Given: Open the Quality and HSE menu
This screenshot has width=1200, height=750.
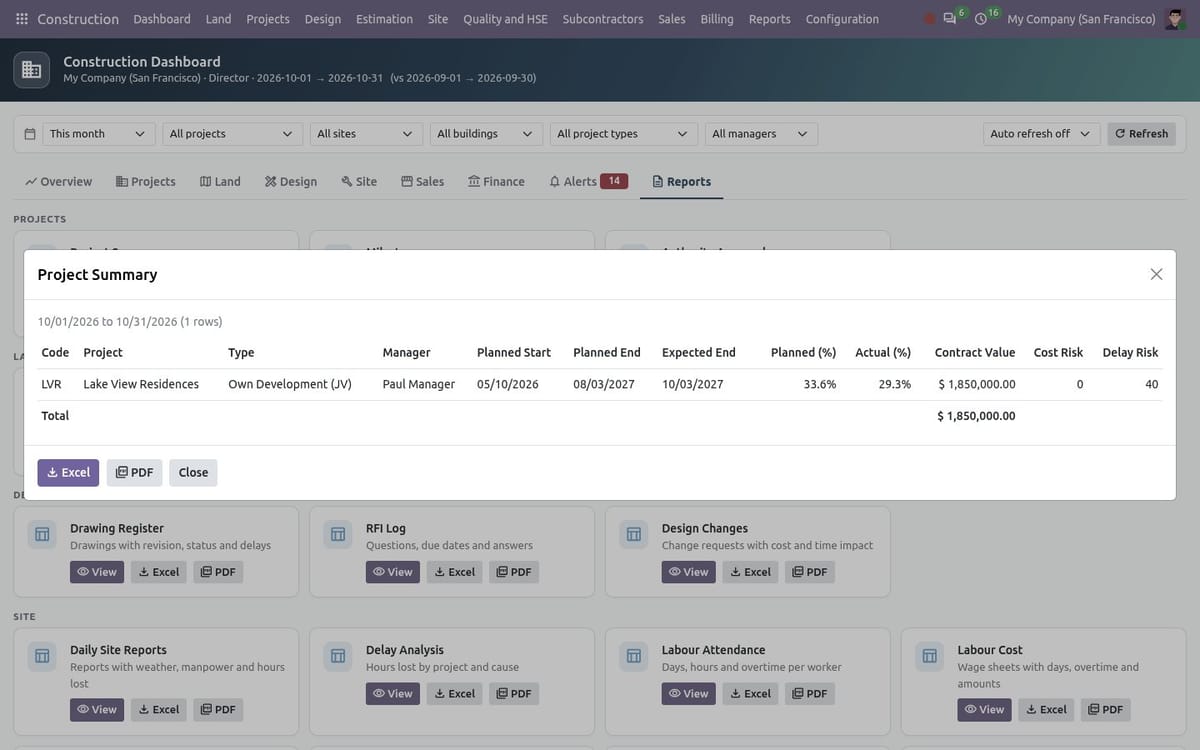Looking at the screenshot, I should [x=505, y=19].
